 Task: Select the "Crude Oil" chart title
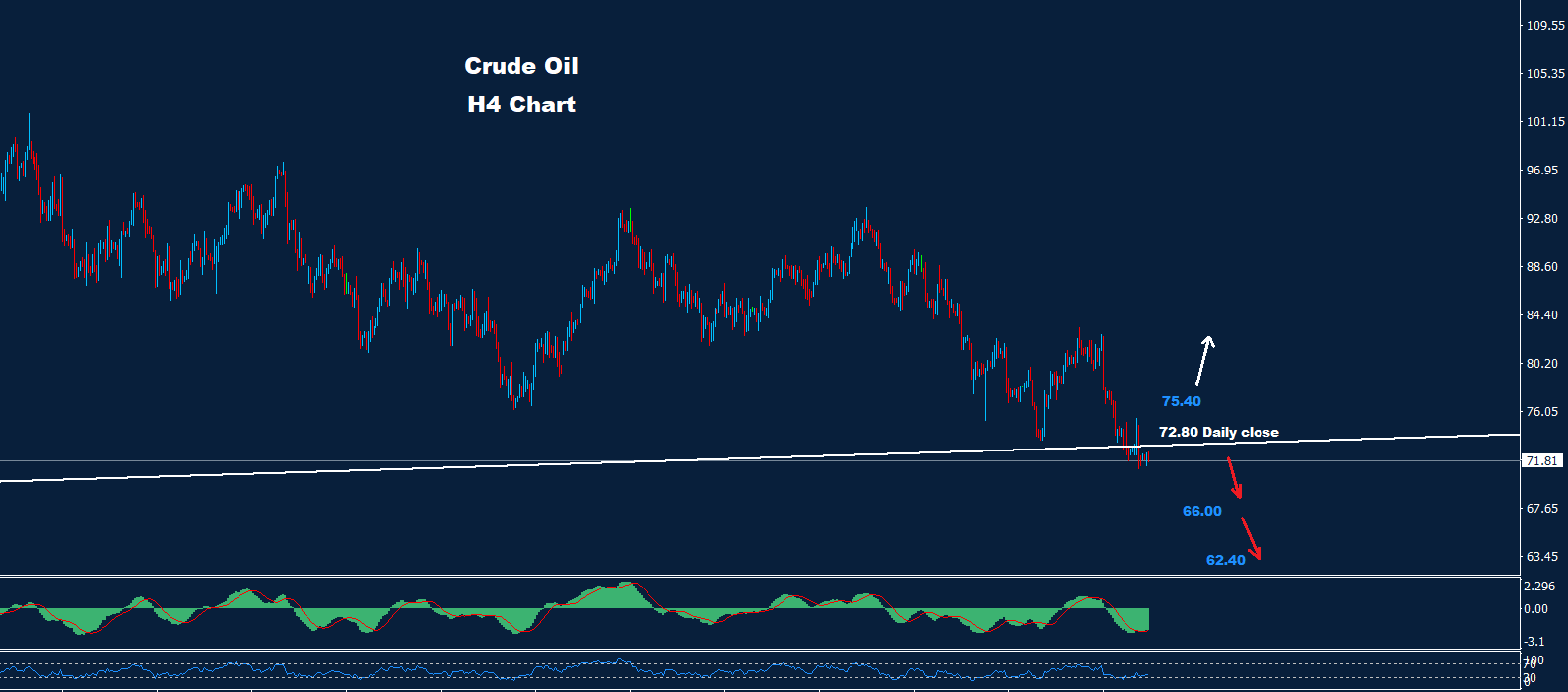[x=521, y=66]
